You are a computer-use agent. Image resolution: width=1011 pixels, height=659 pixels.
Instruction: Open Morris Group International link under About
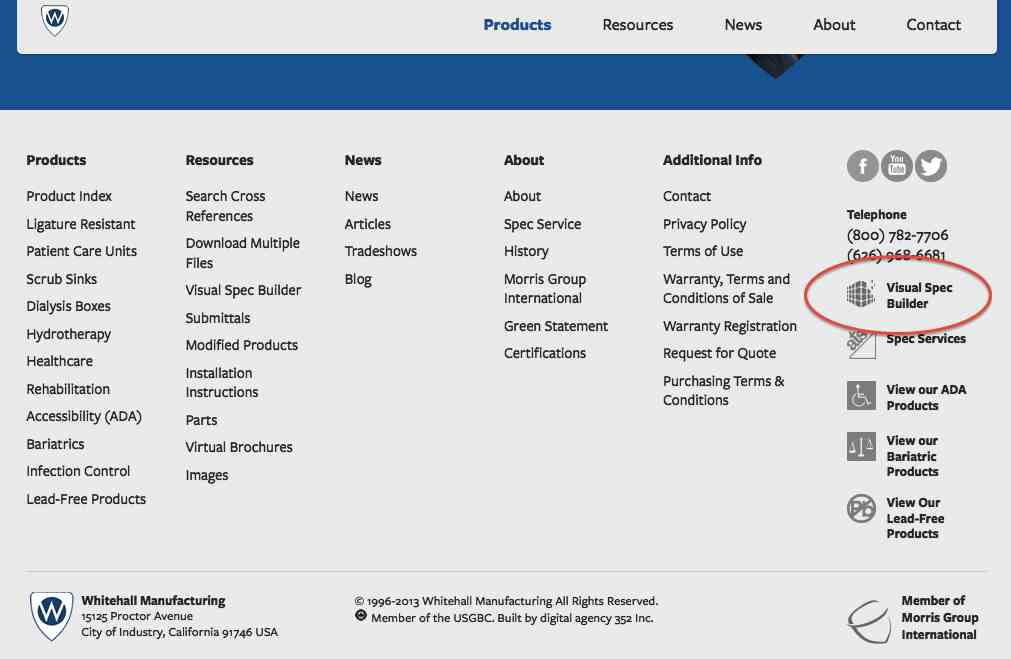click(x=545, y=289)
